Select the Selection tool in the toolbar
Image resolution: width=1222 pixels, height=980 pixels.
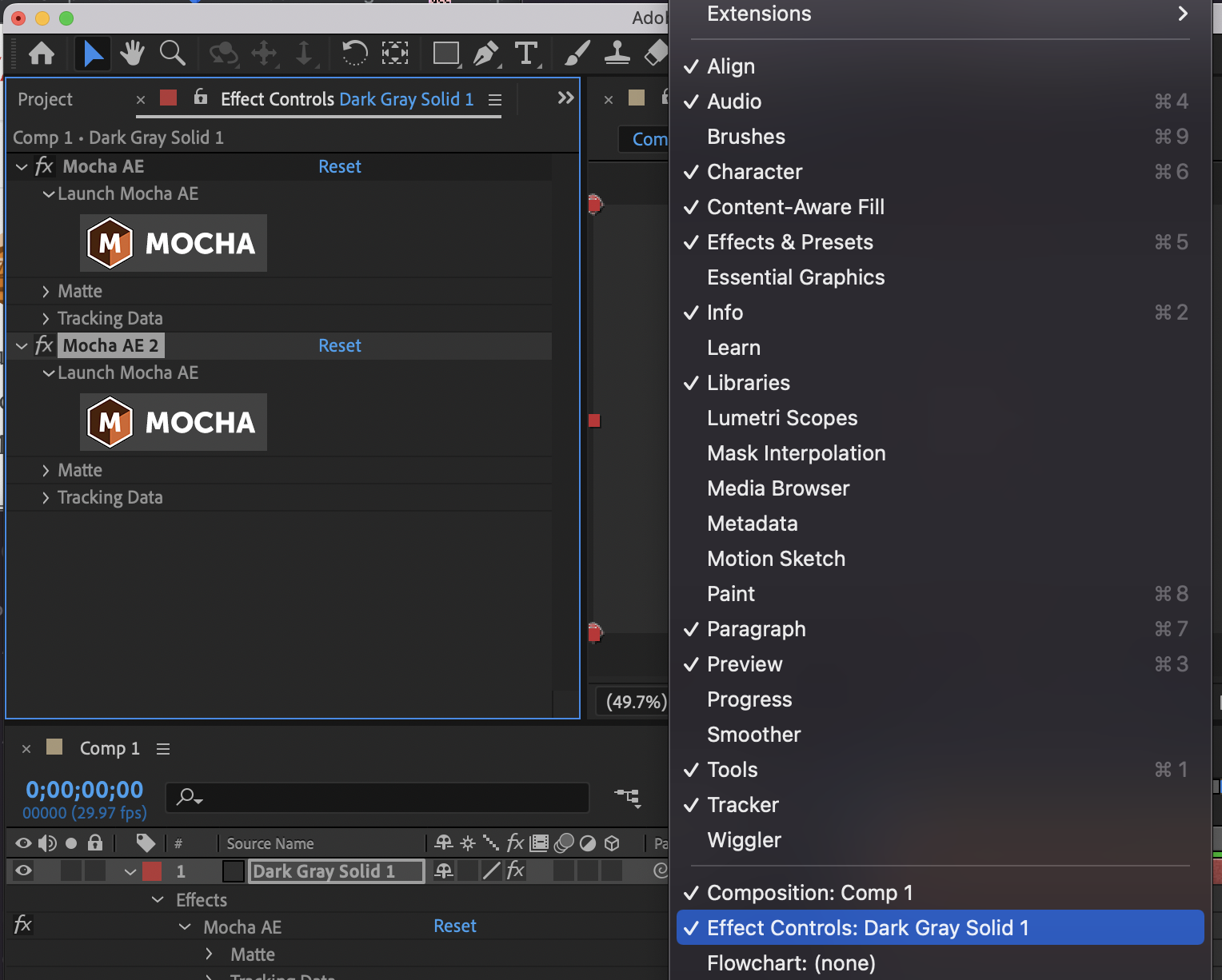point(92,54)
